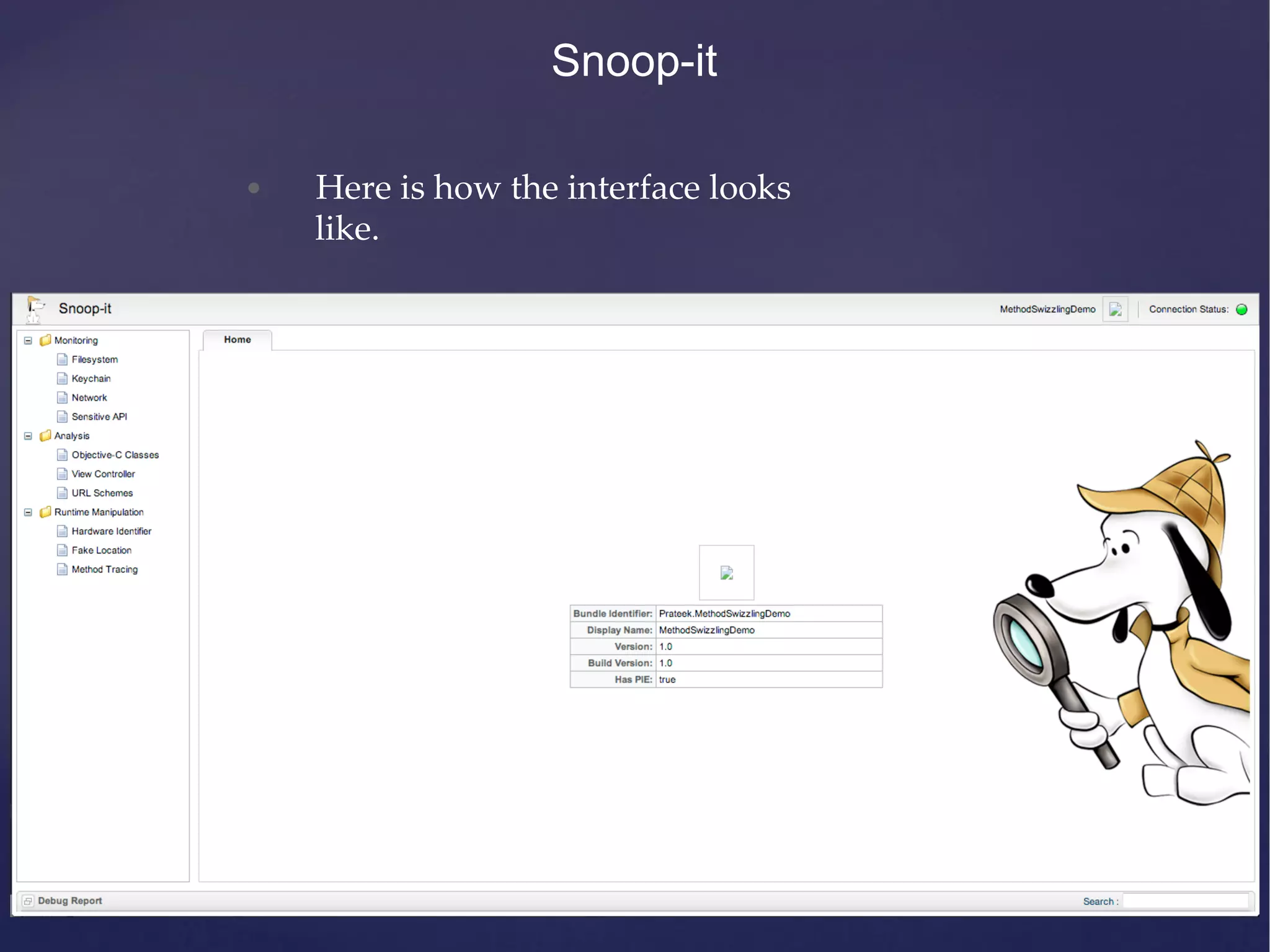The width and height of the screenshot is (1270, 952).
Task: Click the Hardware Identifier page icon
Action: point(62,531)
